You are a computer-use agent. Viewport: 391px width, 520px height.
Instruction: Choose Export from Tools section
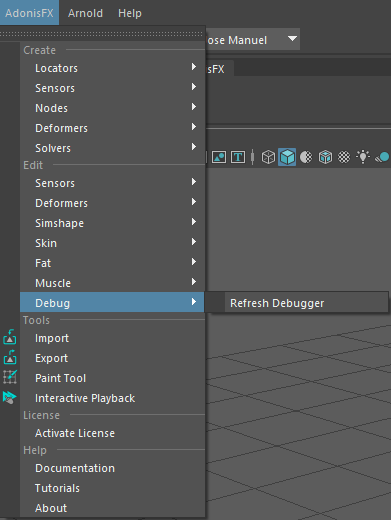112,358
